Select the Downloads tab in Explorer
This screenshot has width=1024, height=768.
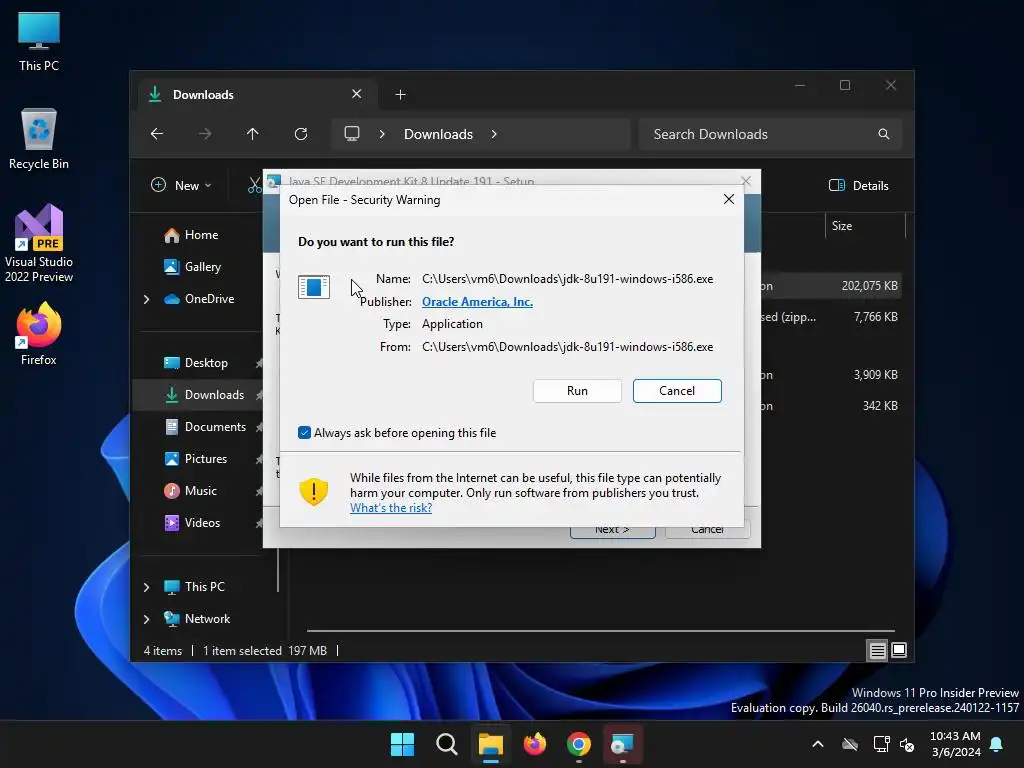pyautogui.click(x=257, y=95)
